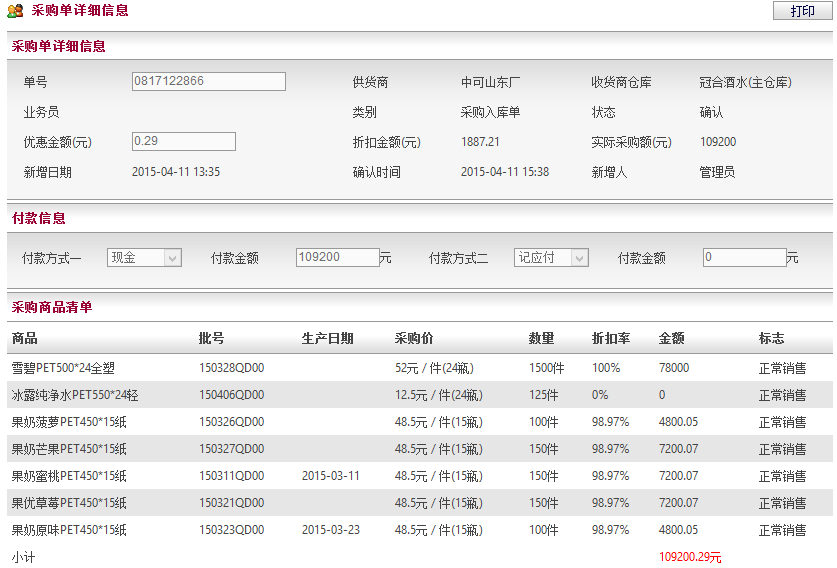The image size is (837, 568).
Task: Click the 优惠金额 field showing 0.29
Action: tap(184, 141)
